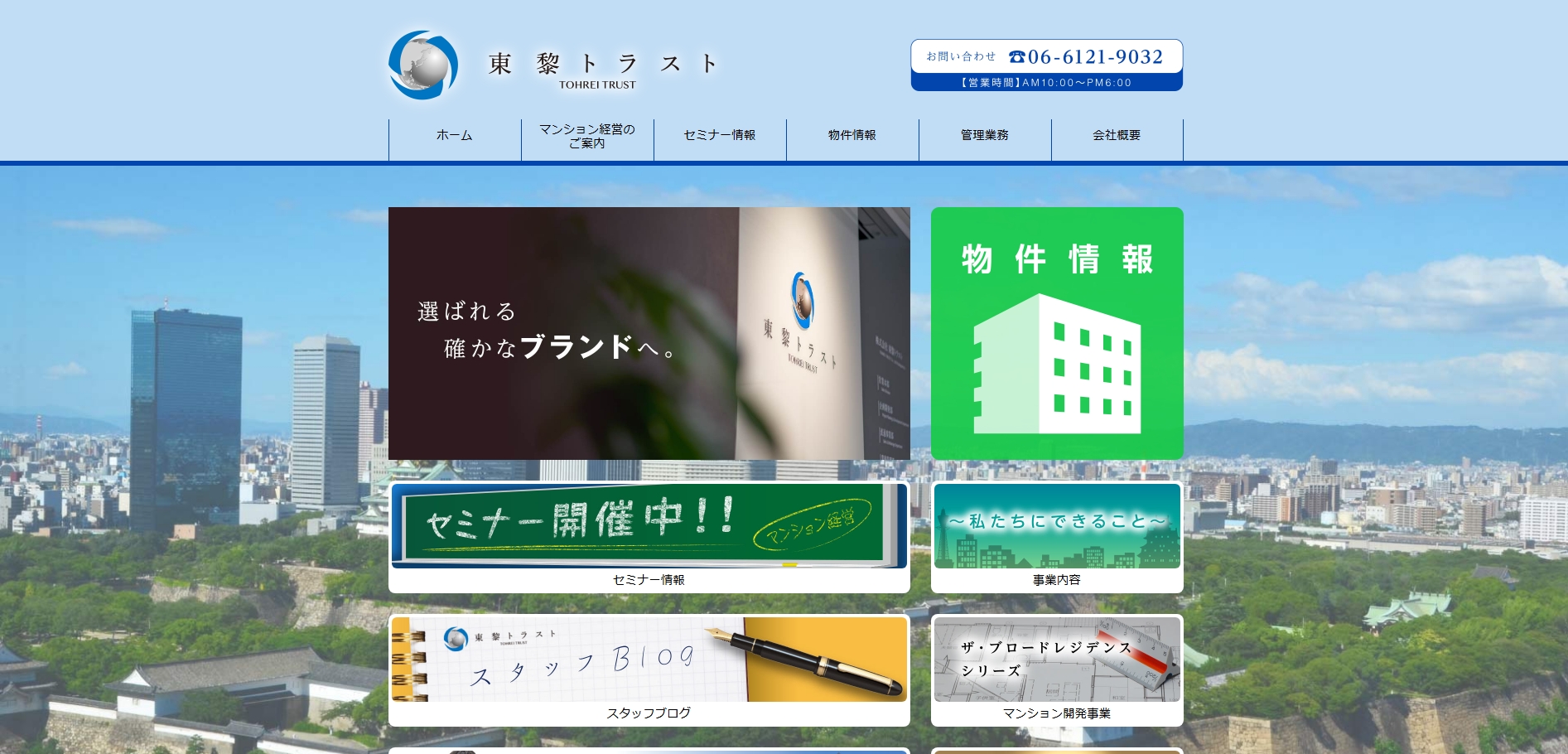Open the 会社概要 navigation item
This screenshot has height=754, width=1568.
tap(1116, 135)
